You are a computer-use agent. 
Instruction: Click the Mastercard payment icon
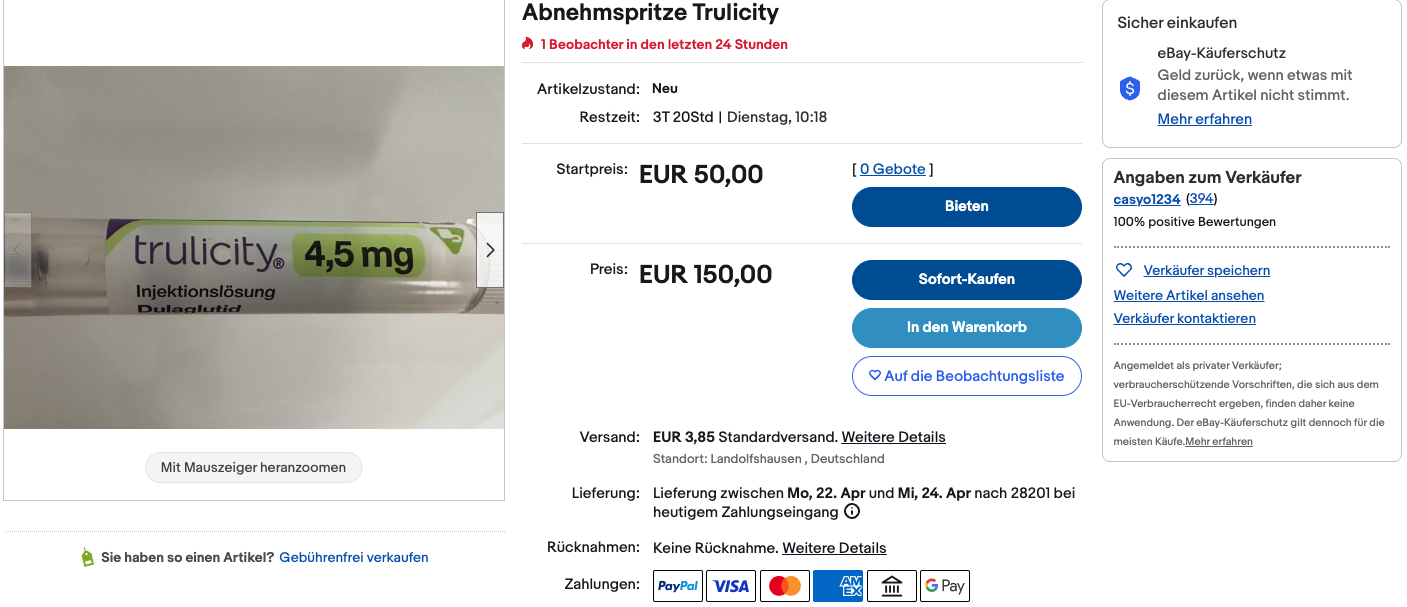pyautogui.click(x=785, y=586)
